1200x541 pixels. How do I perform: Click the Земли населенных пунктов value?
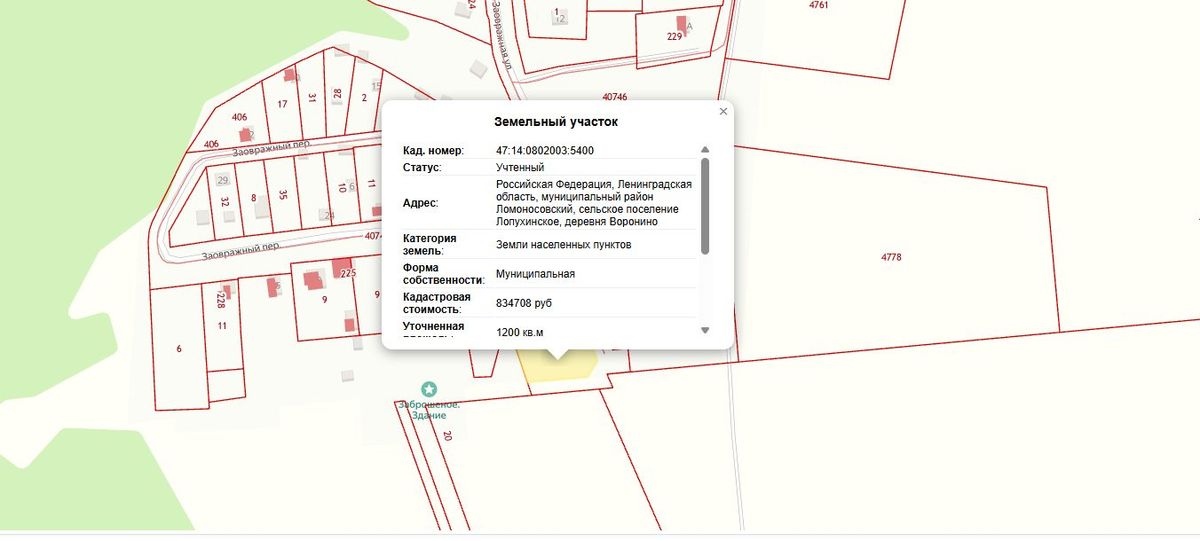coord(563,244)
